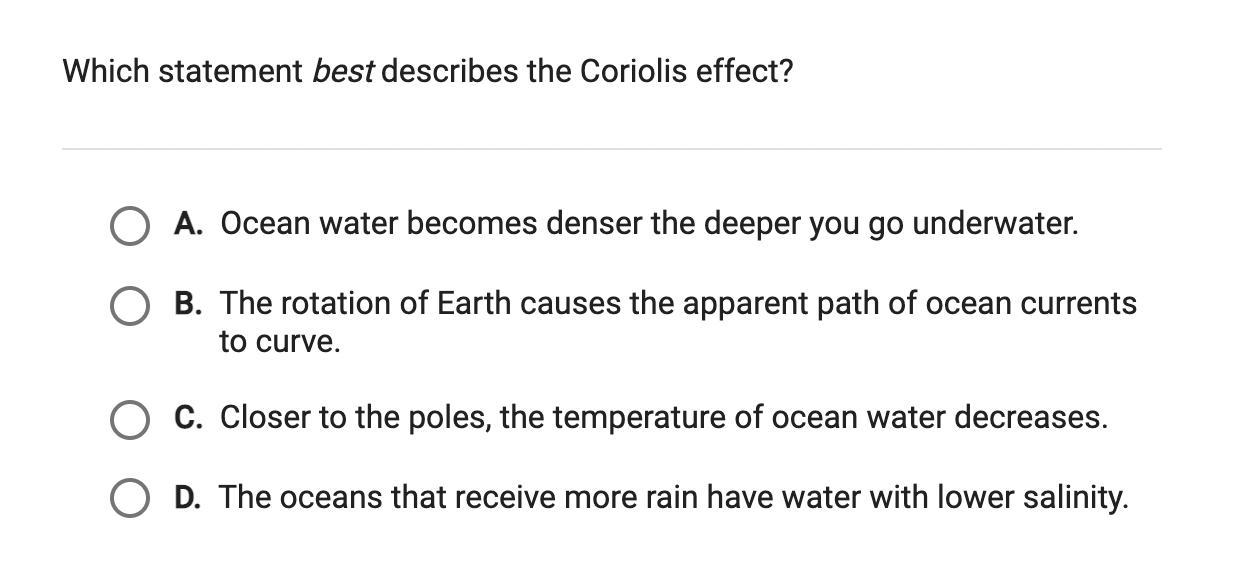
Task: Click the 'rotation of Earth causes' answer text
Action: tap(430, 304)
